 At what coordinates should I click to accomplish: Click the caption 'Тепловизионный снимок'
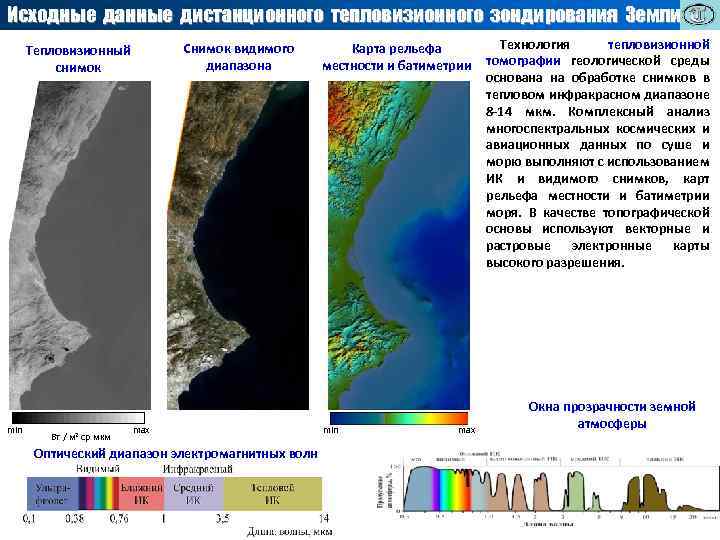pyautogui.click(x=78, y=59)
